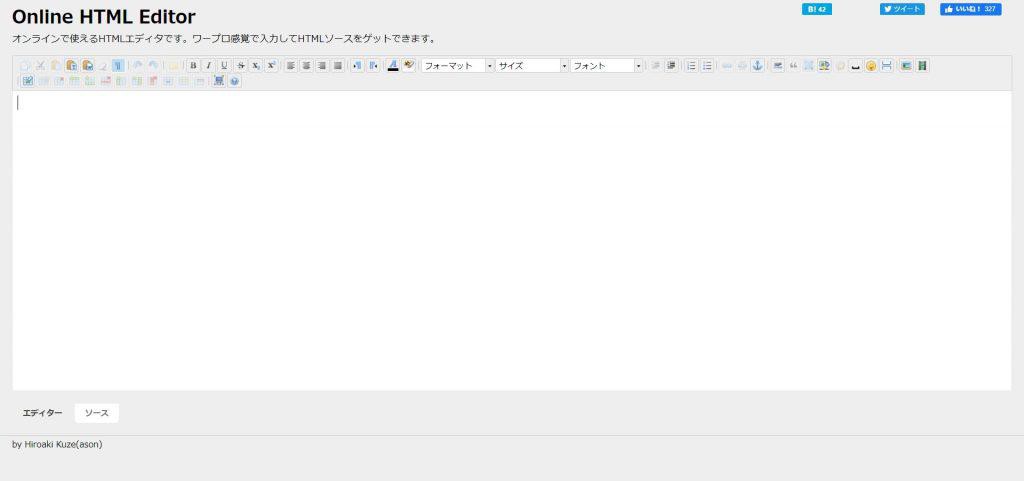Viewport: 1024px width, 481px height.
Task: Click the blockquote quotation mark icon
Action: [793, 66]
